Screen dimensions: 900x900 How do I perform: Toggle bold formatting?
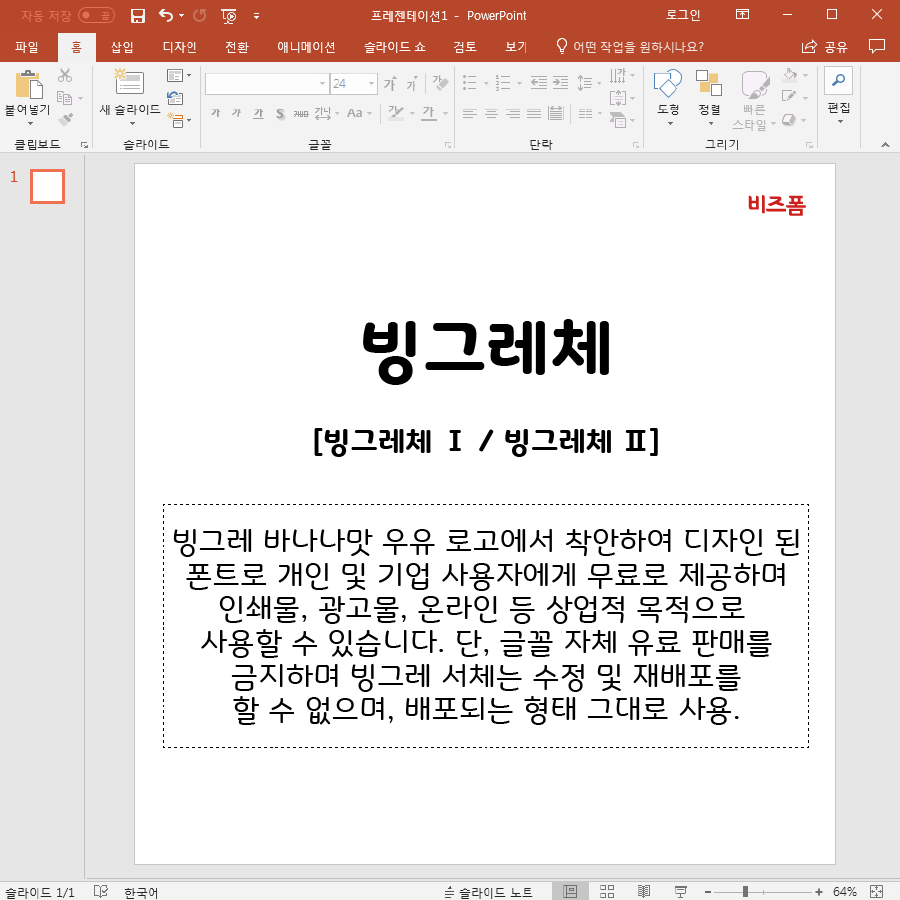(215, 113)
